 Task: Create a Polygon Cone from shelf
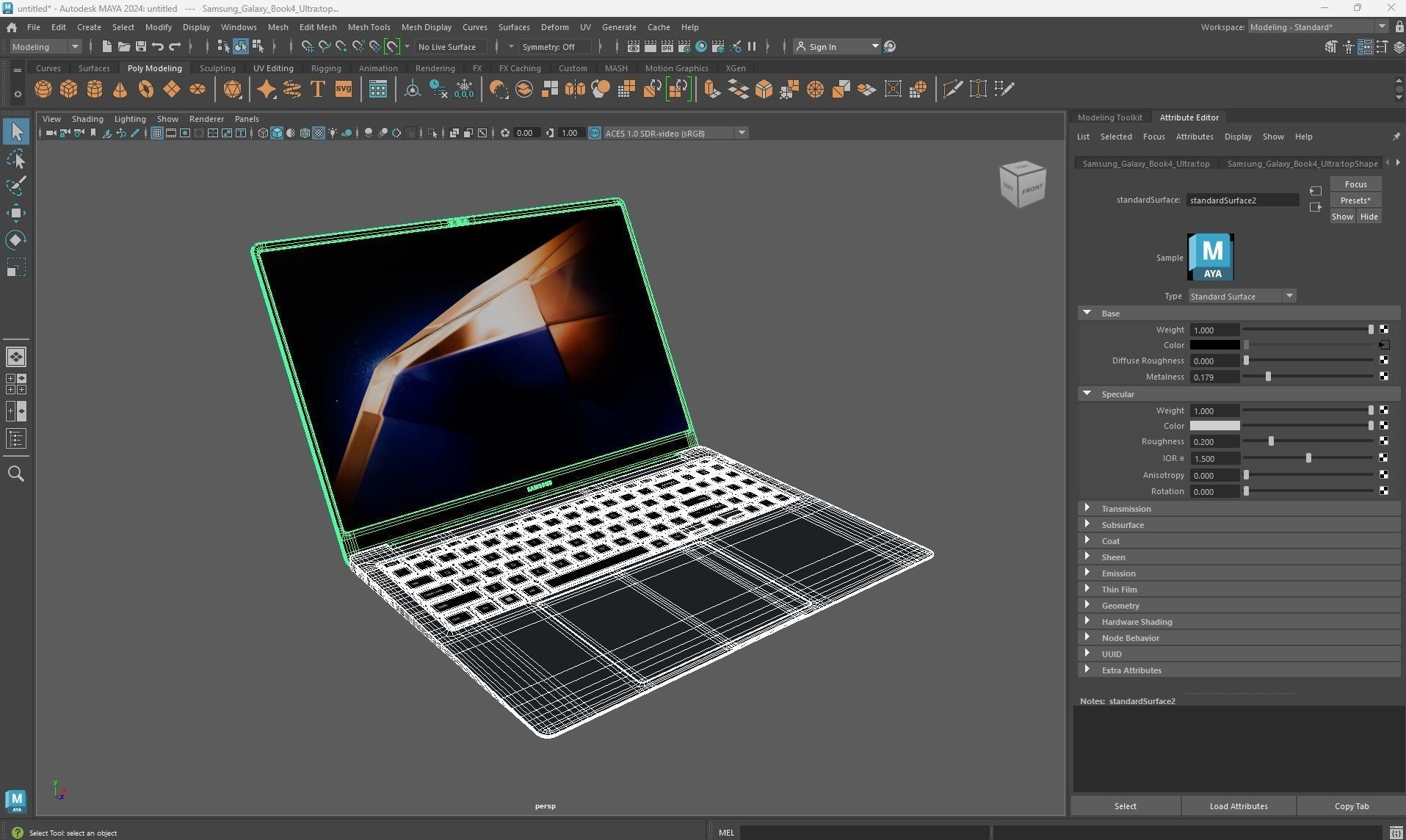click(x=120, y=90)
